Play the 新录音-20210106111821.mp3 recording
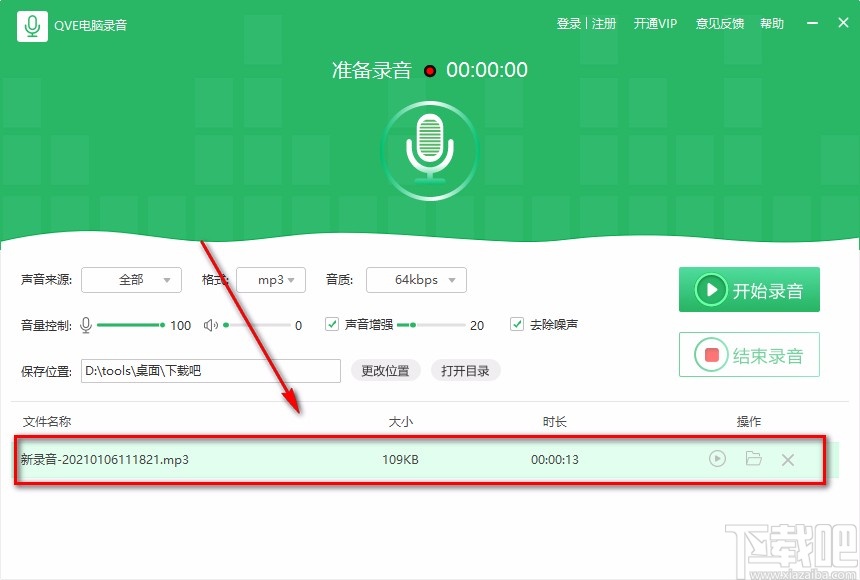Screen dimensions: 860x580 717,458
